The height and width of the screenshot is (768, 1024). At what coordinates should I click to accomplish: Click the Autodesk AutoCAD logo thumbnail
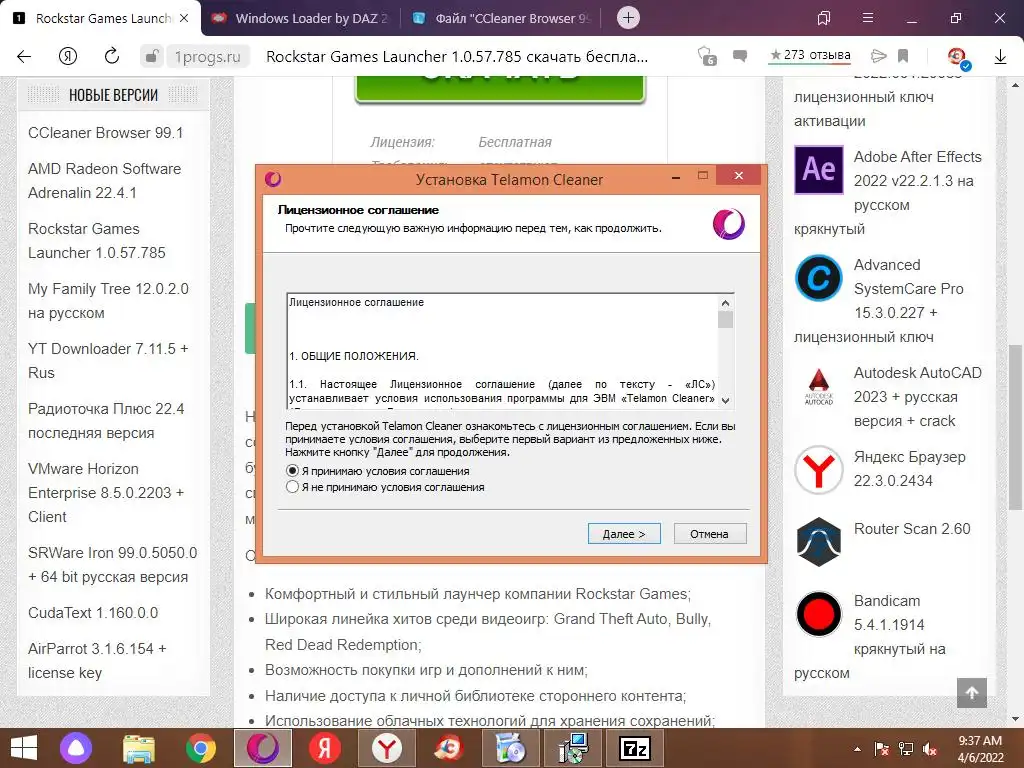[818, 385]
